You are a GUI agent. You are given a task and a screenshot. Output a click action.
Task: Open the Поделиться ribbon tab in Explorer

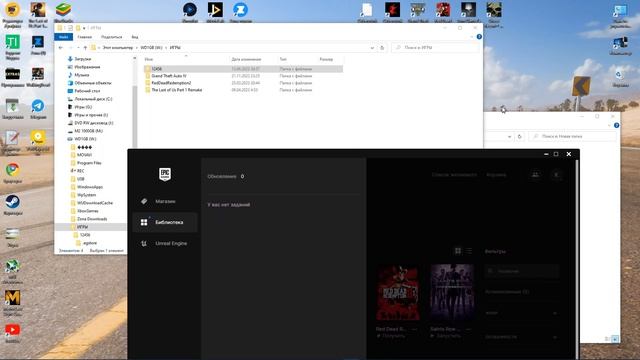point(111,37)
